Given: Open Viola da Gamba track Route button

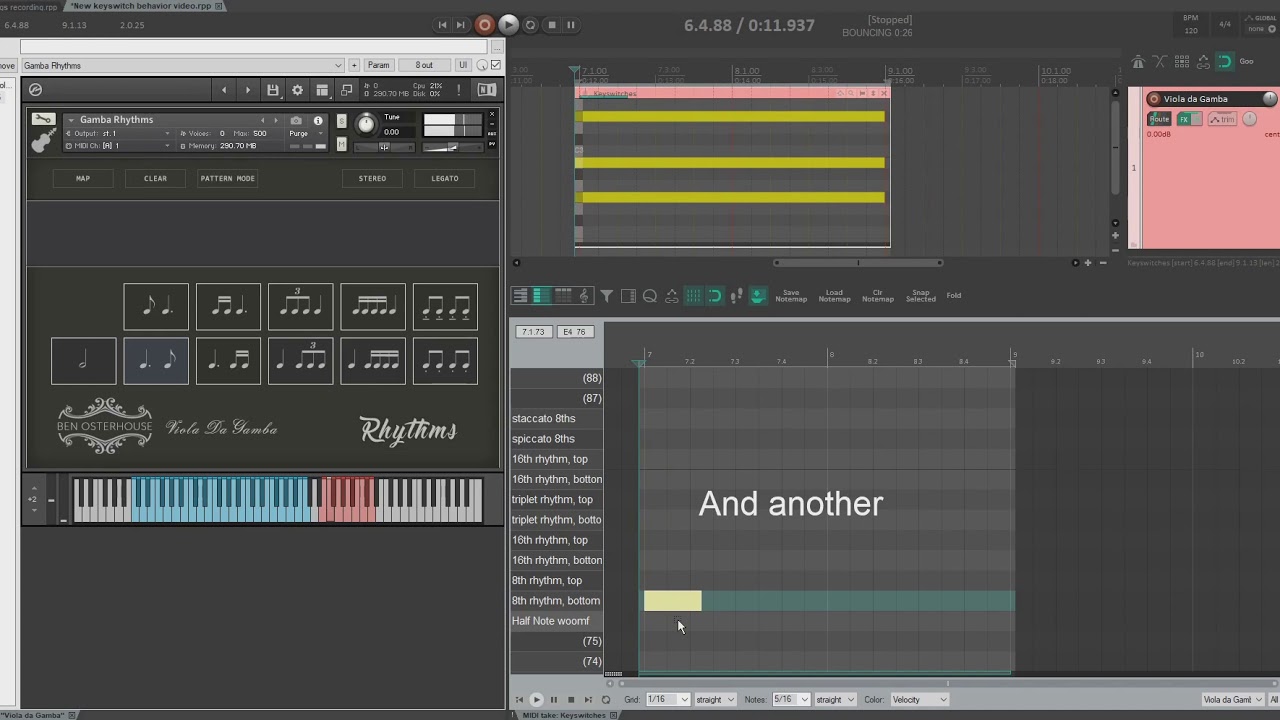Looking at the screenshot, I should point(1159,119).
